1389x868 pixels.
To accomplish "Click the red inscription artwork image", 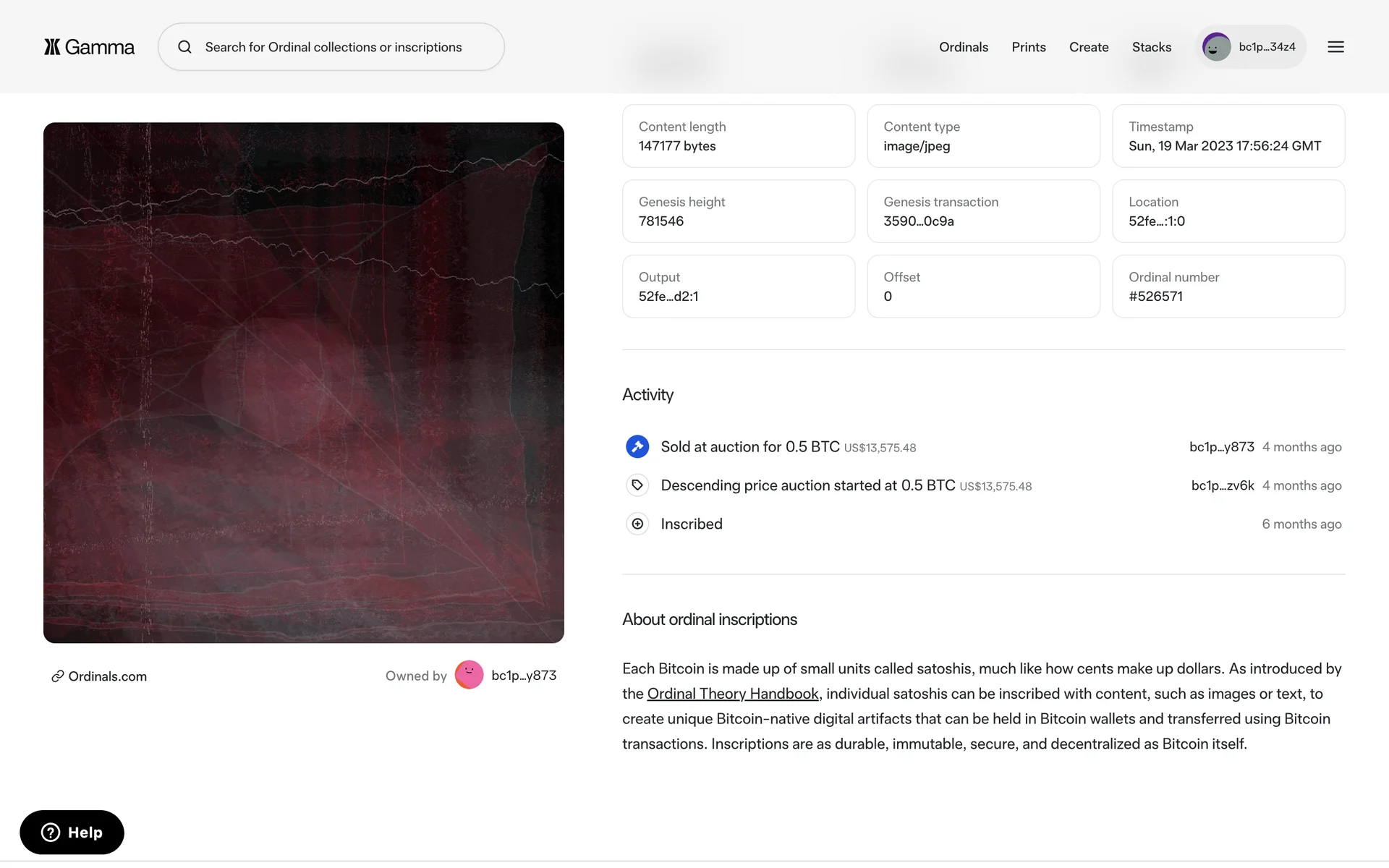I will [x=304, y=383].
